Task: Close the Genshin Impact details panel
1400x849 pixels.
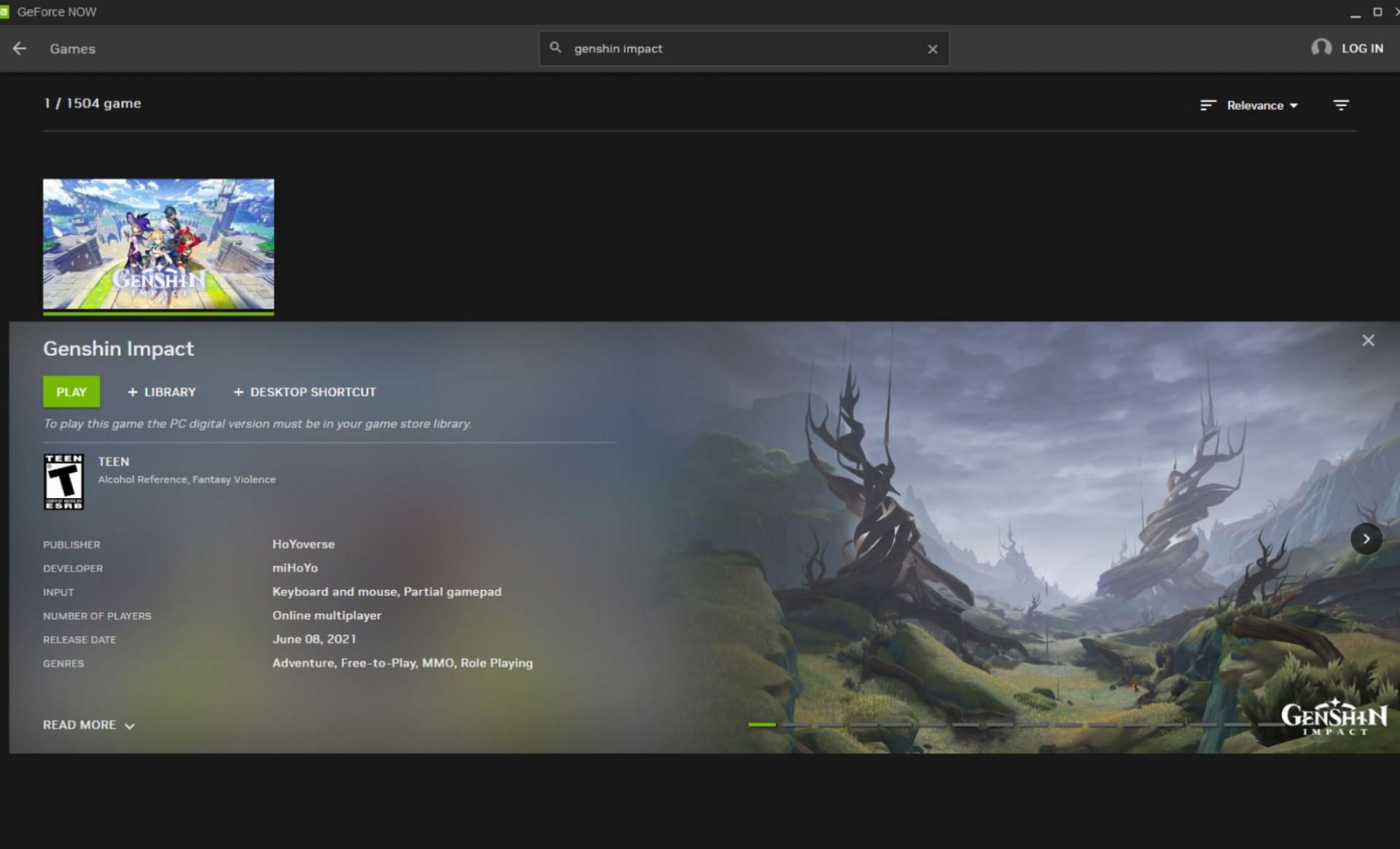Action: pos(1368,341)
